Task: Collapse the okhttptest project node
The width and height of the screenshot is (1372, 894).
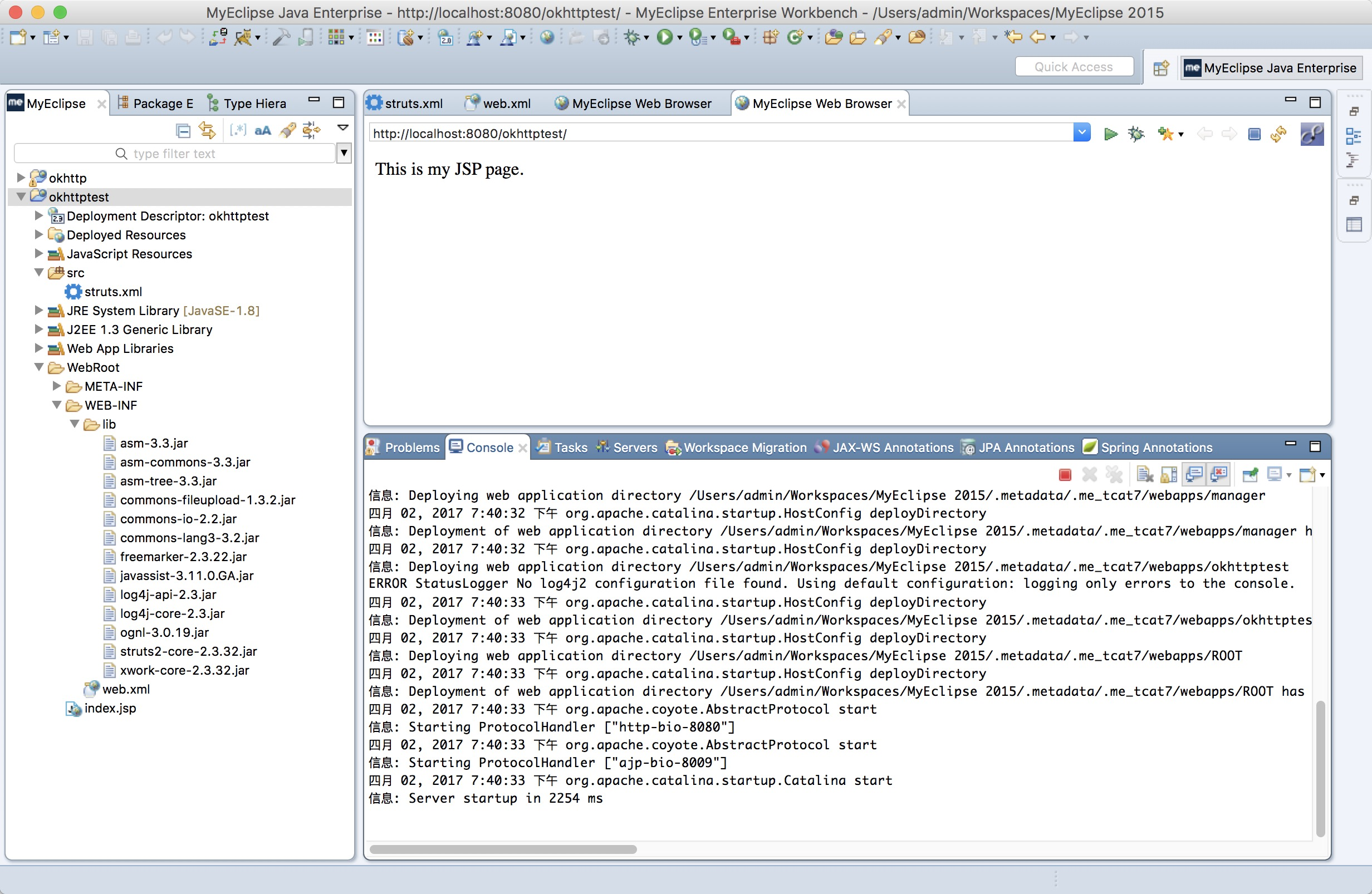Action: tap(21, 197)
